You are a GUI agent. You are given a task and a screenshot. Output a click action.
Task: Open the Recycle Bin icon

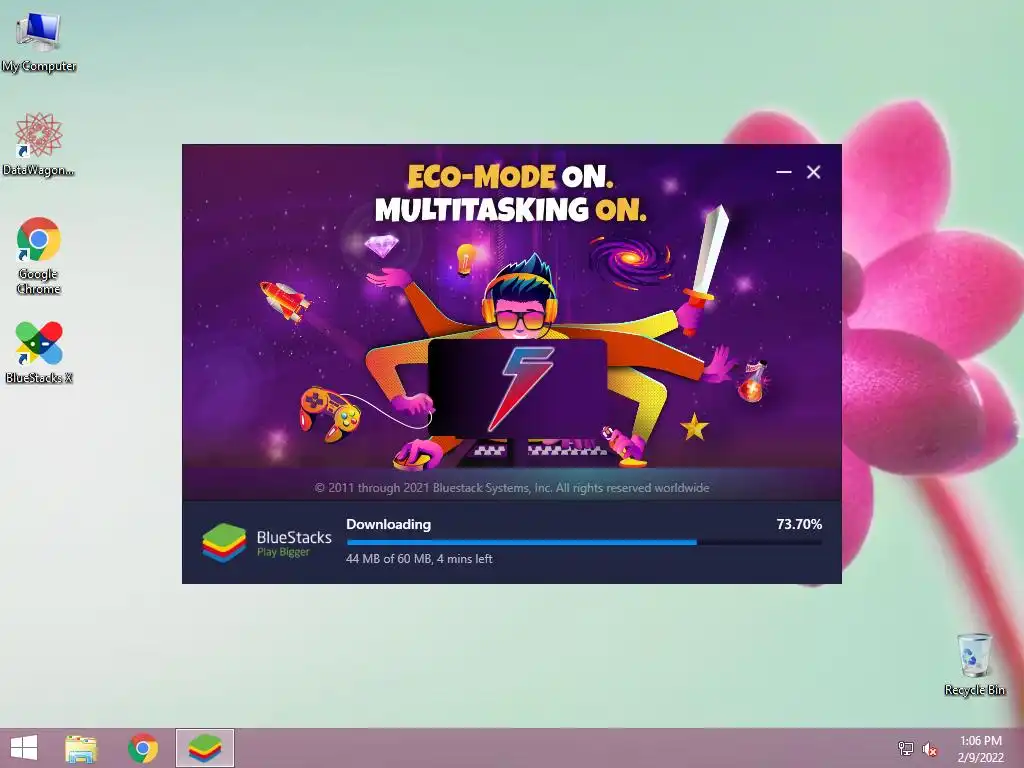[x=974, y=664]
